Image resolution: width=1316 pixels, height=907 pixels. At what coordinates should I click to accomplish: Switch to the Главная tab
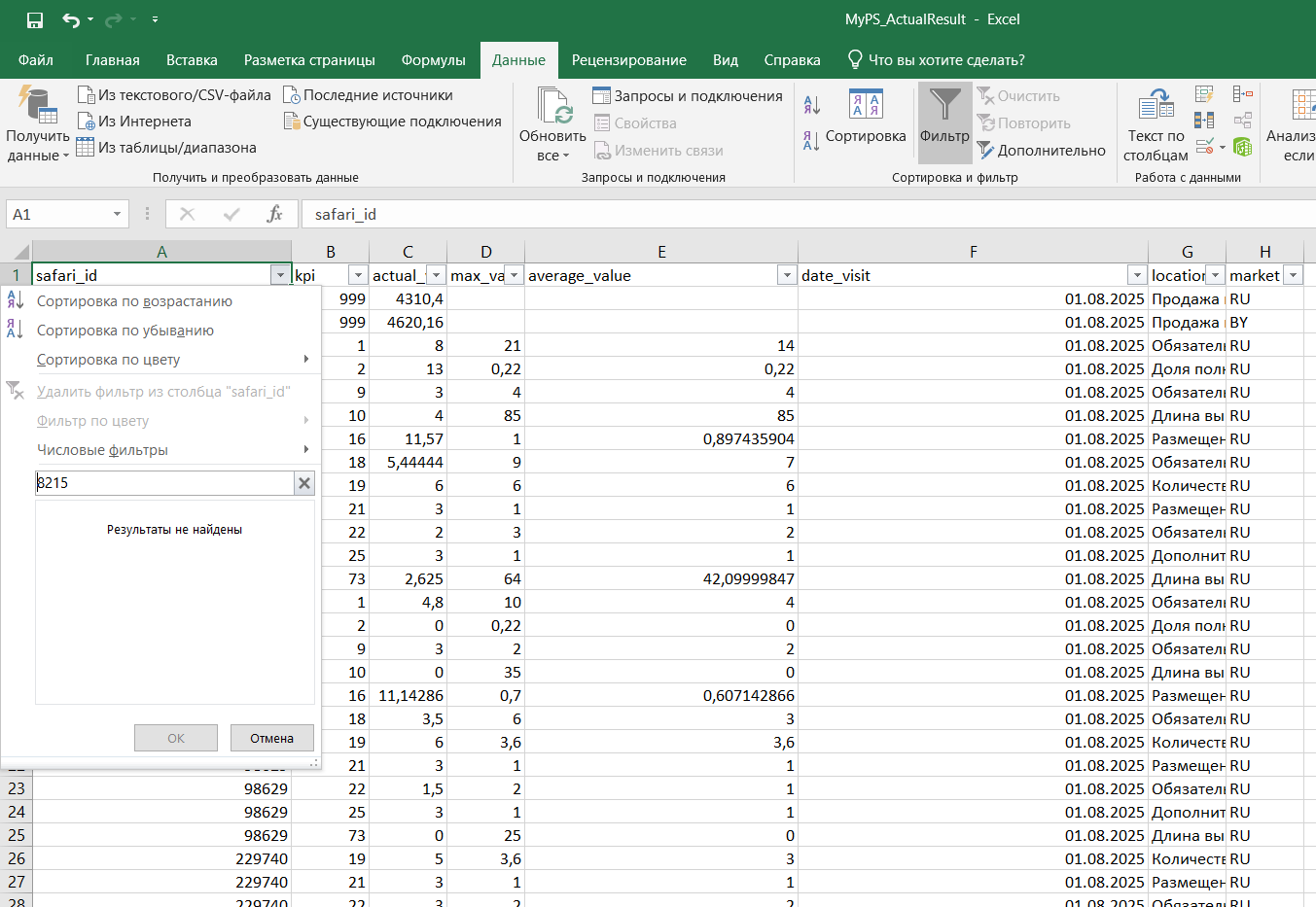pos(113,60)
